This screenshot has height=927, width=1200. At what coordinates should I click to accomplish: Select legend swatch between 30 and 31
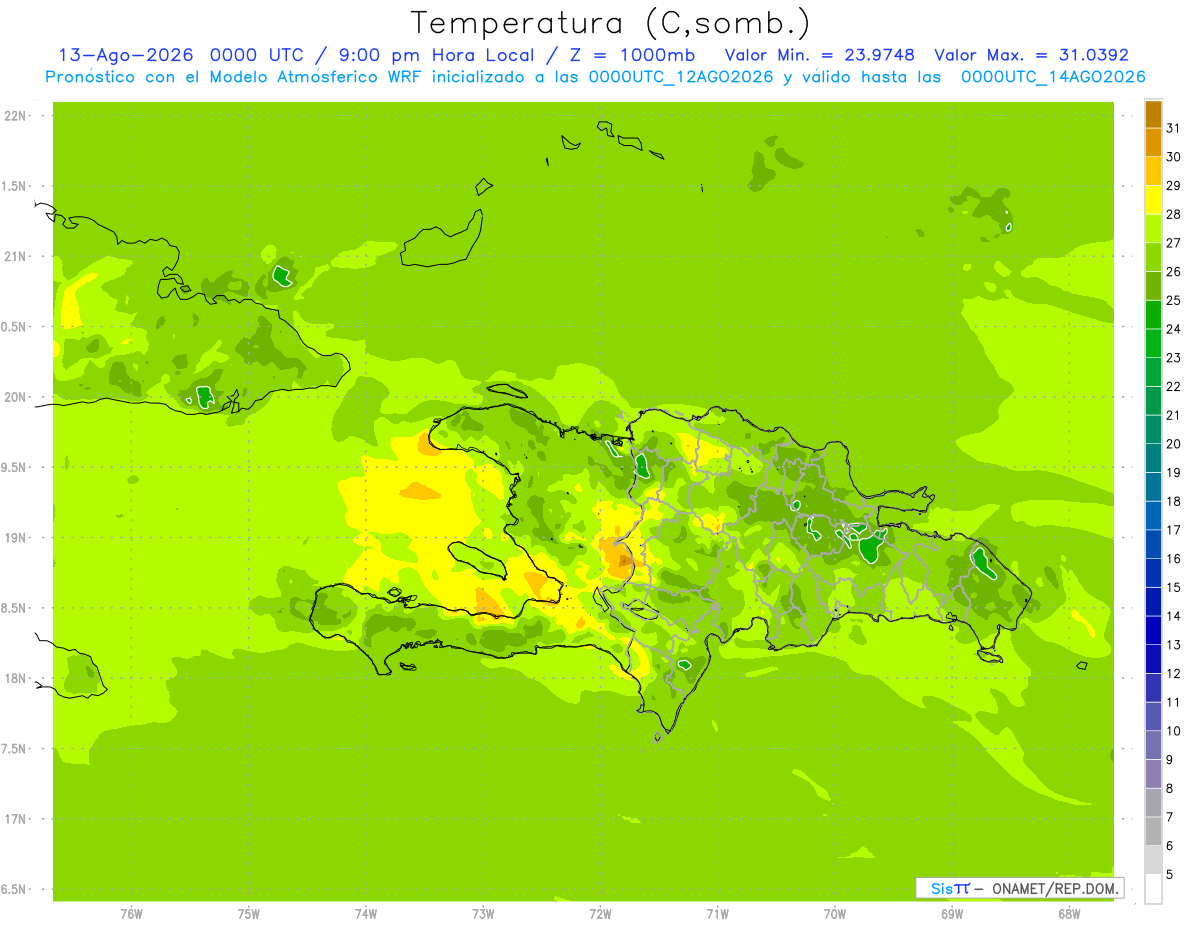click(1153, 143)
